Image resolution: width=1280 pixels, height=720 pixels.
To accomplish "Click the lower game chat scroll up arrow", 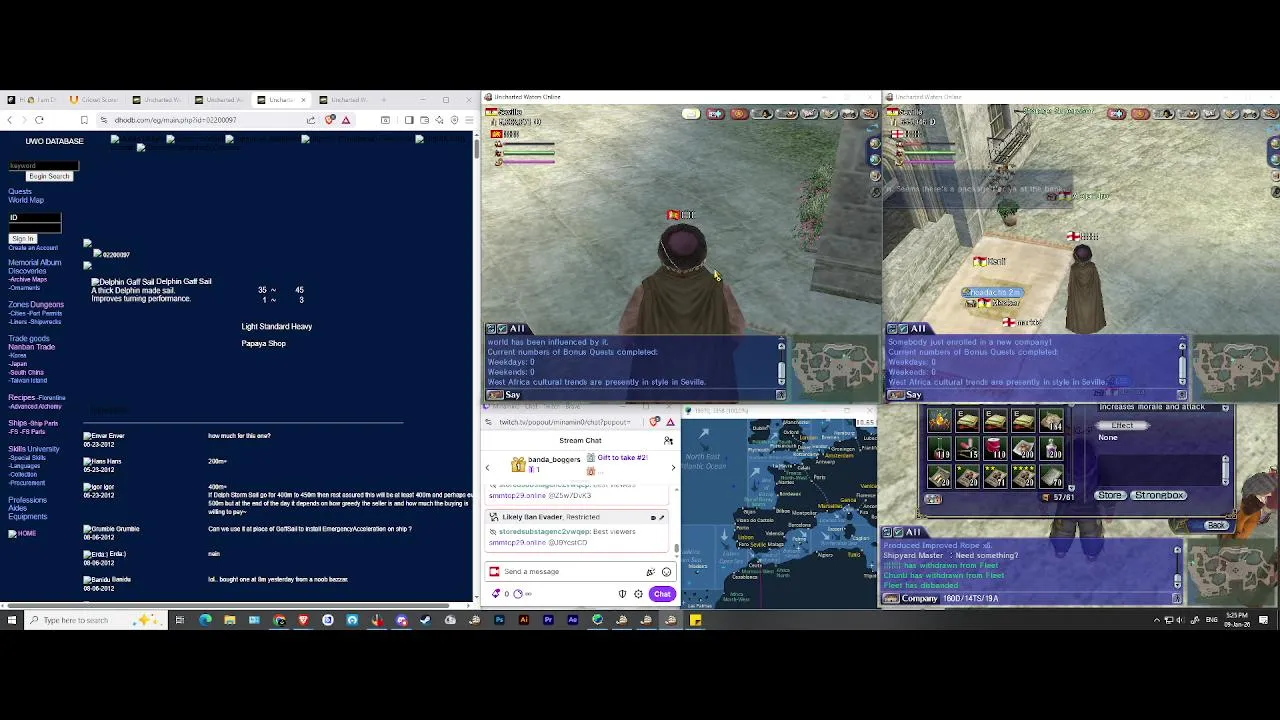I will coord(1177,551).
